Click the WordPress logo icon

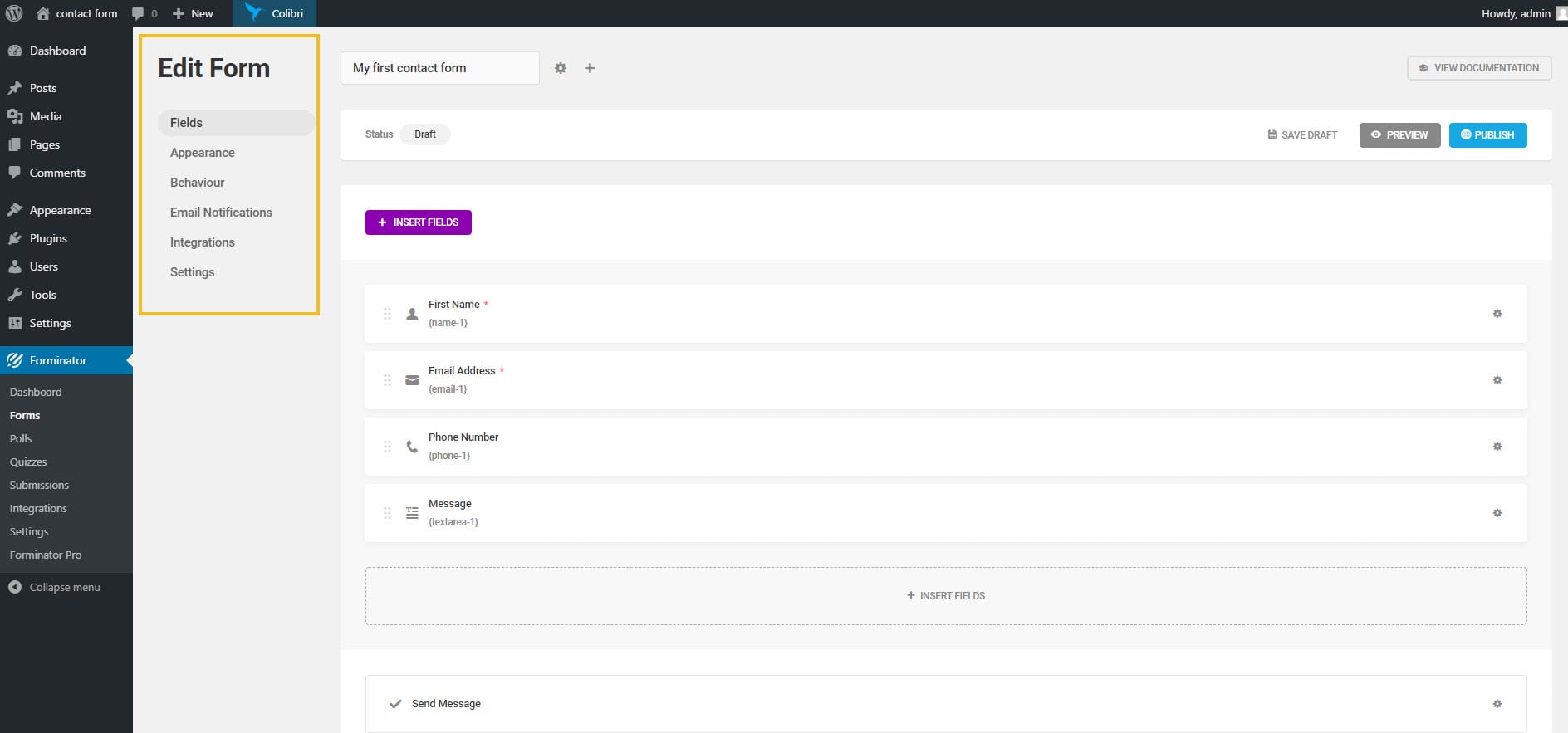14,13
